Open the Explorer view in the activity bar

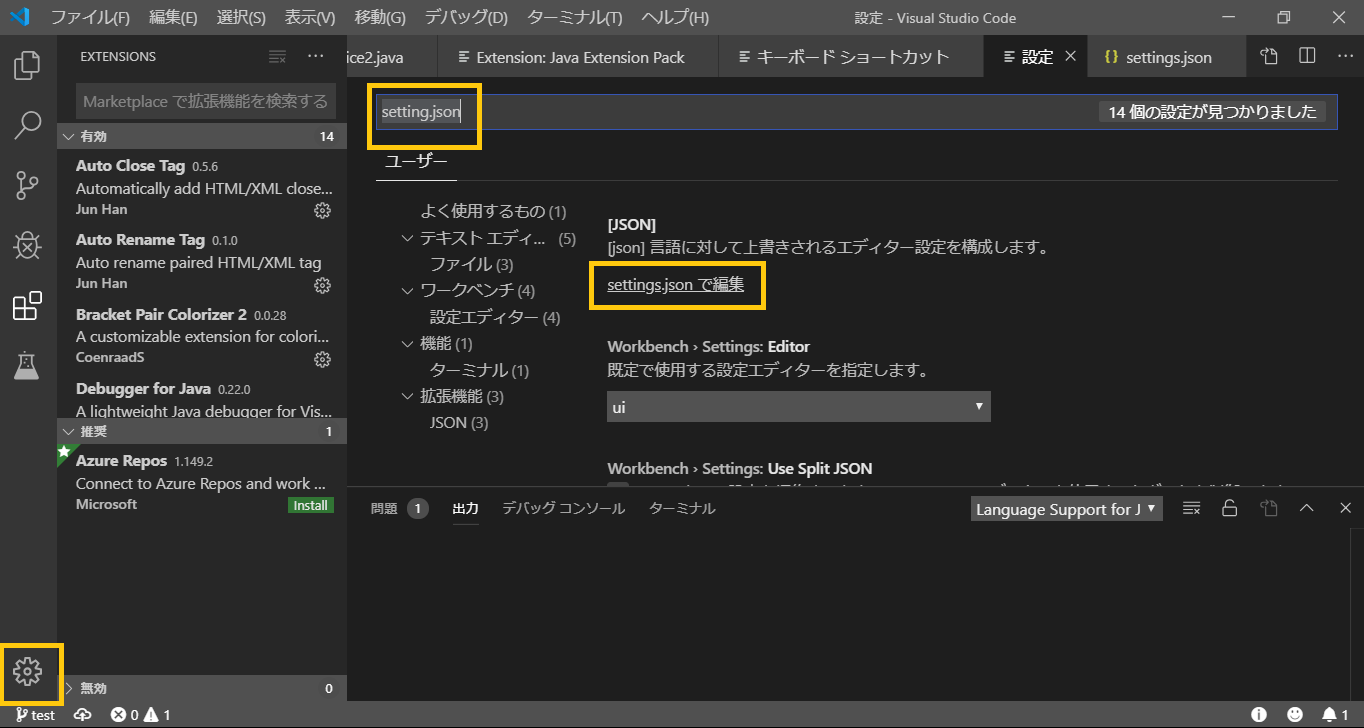coord(27,65)
